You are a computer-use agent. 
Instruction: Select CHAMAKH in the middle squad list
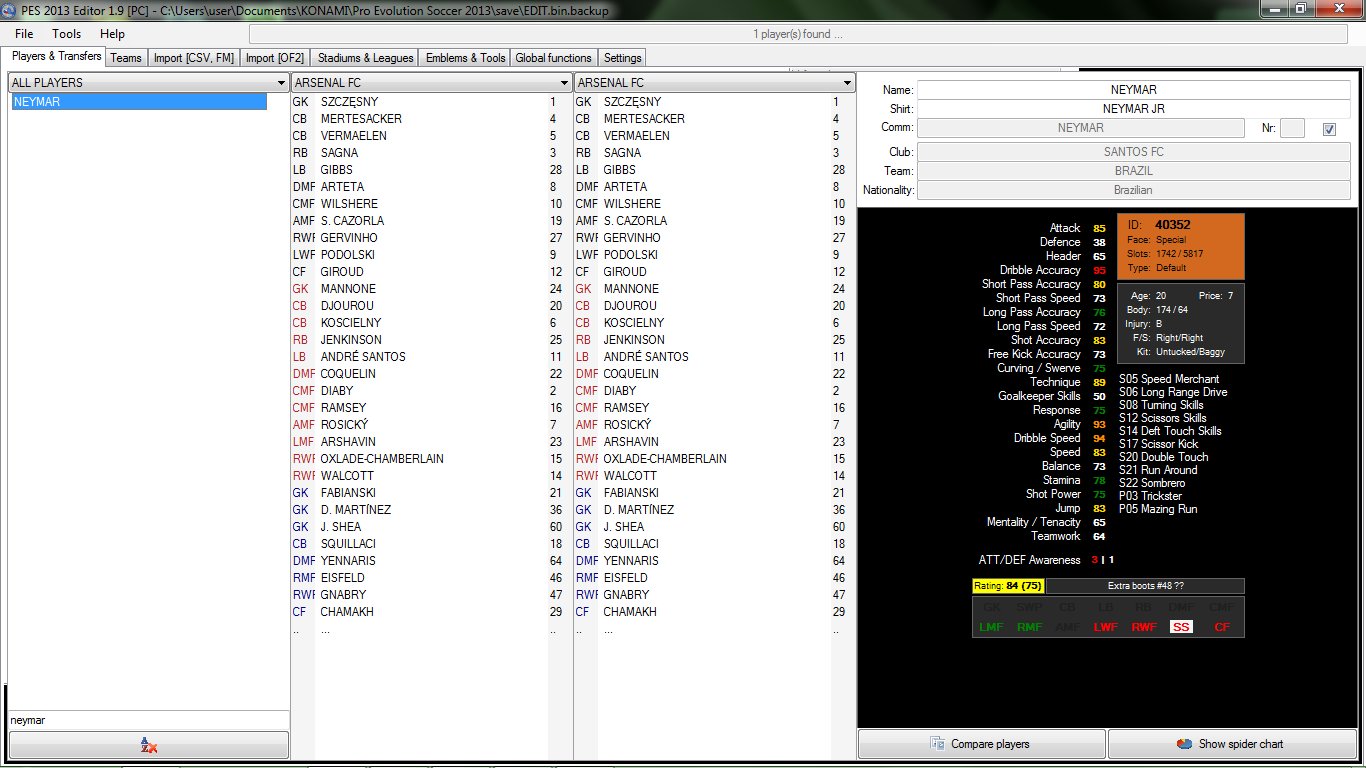pyautogui.click(x=431, y=612)
